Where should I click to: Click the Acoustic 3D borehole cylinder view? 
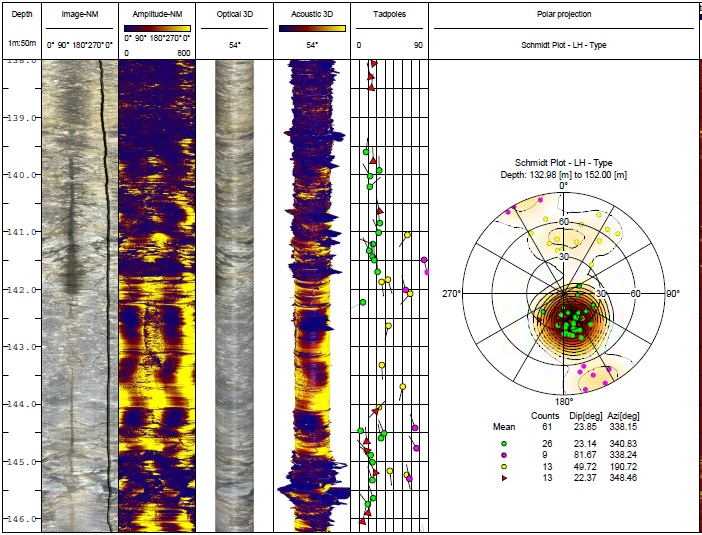click(312, 295)
